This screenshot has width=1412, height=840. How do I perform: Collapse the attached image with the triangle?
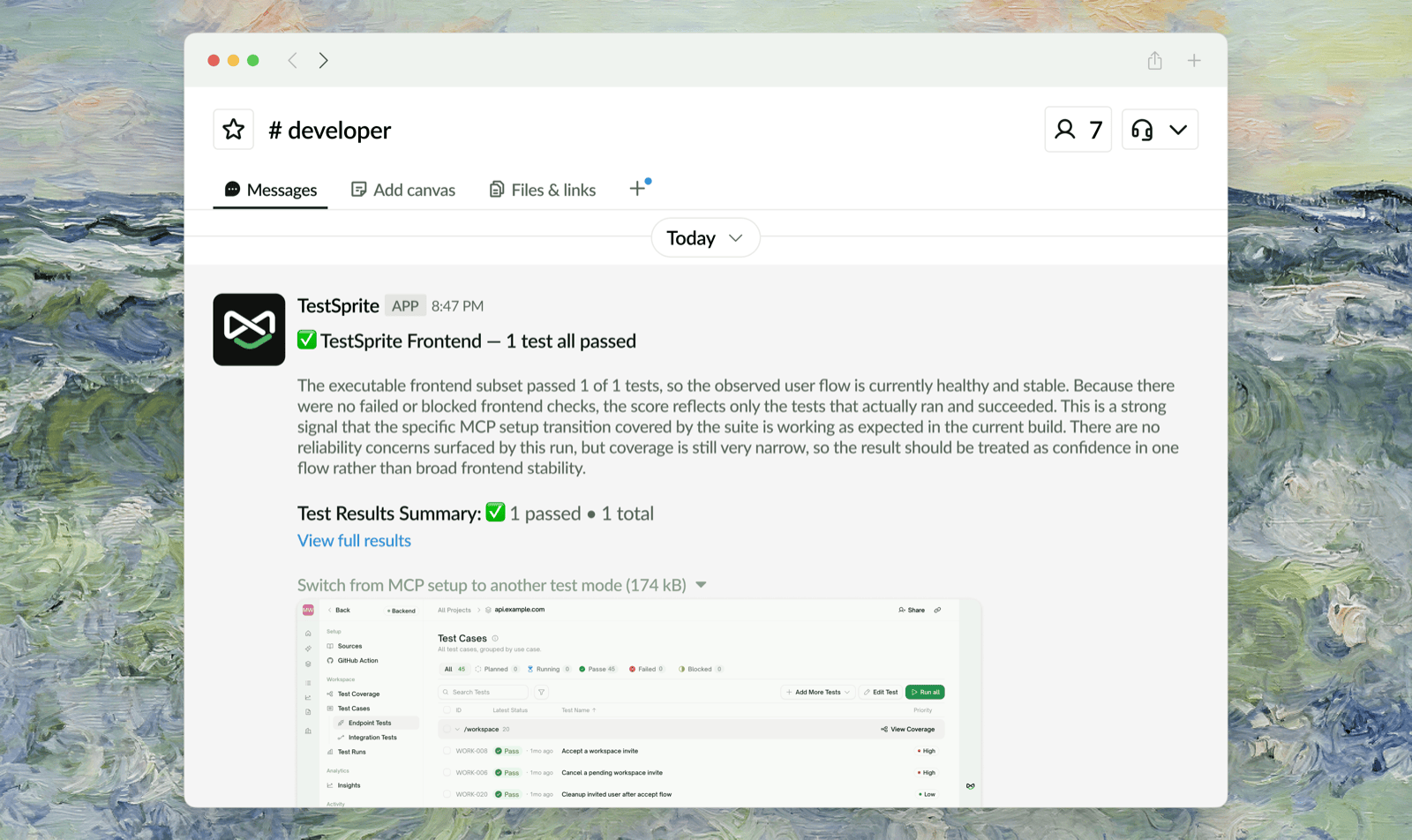pos(701,585)
